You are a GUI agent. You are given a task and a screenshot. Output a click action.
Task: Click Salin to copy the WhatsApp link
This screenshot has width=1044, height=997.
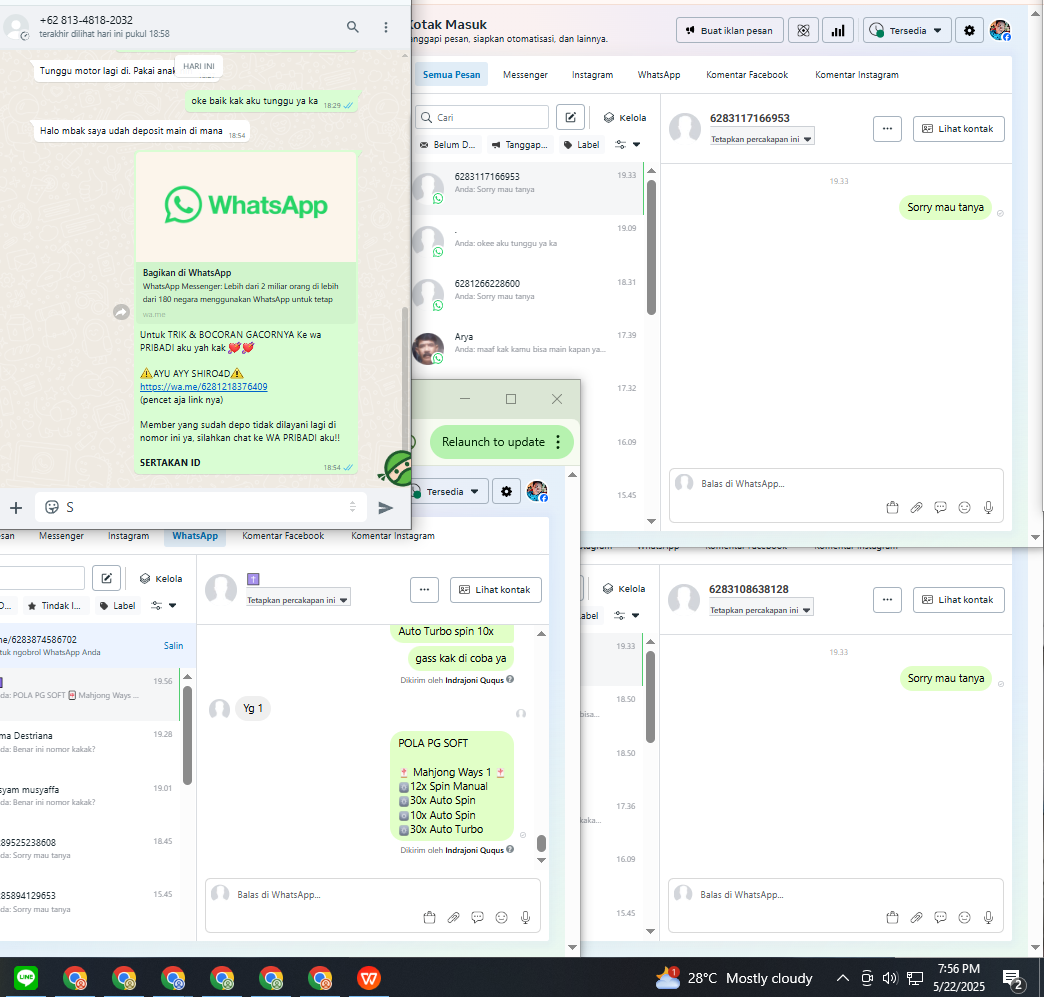point(173,646)
